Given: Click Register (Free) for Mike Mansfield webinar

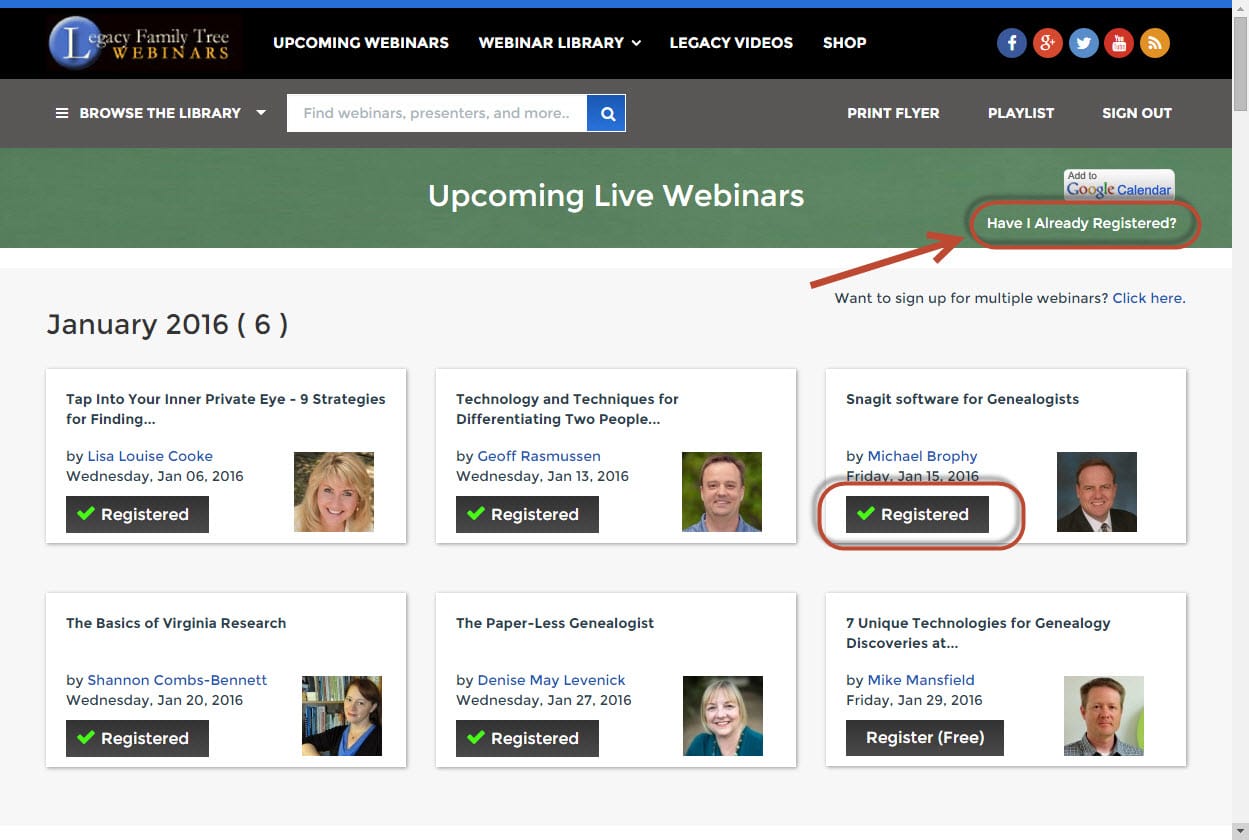Looking at the screenshot, I should (925, 738).
